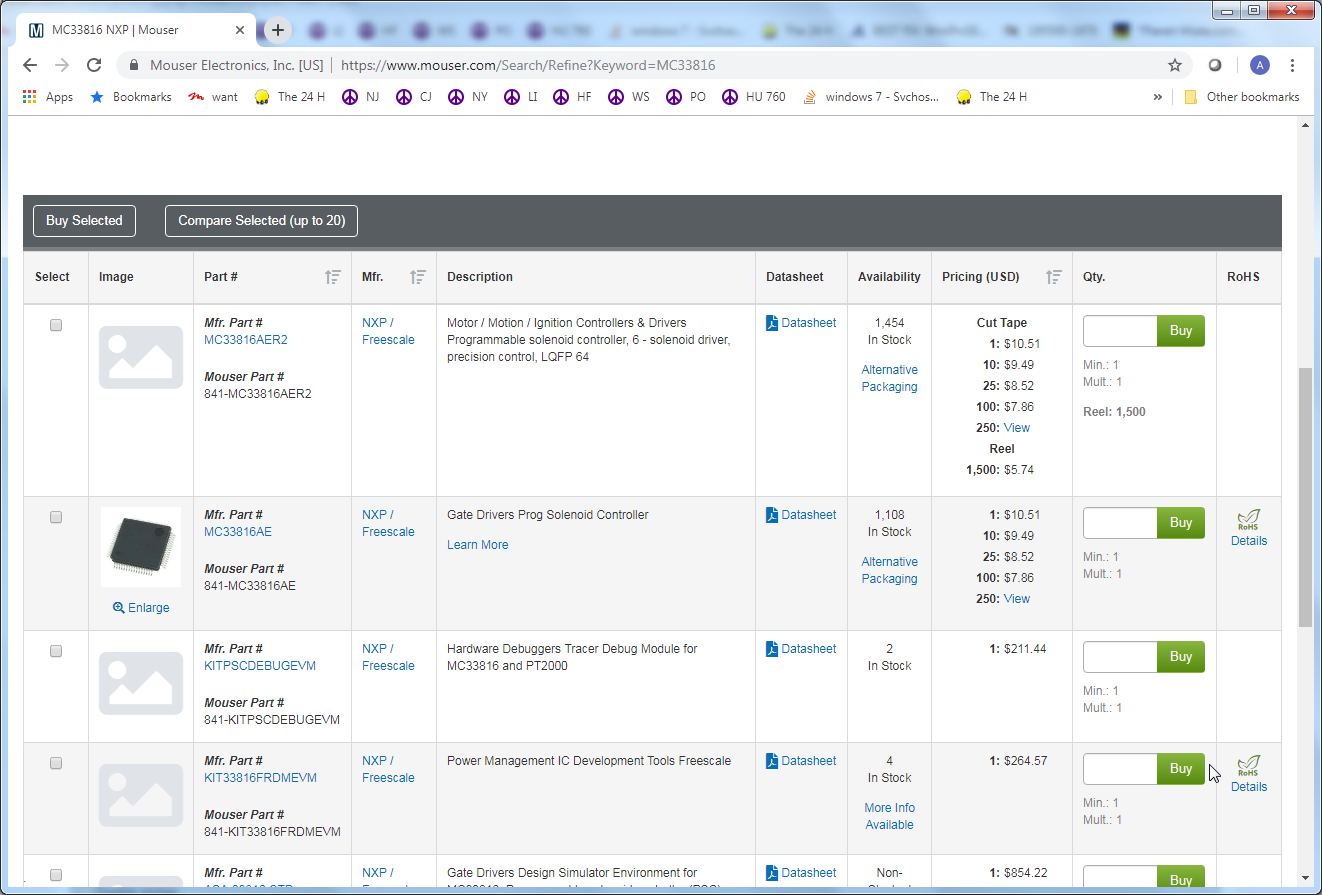The image size is (1322, 895).
Task: Sort results by Pricing column
Action: (x=1054, y=277)
